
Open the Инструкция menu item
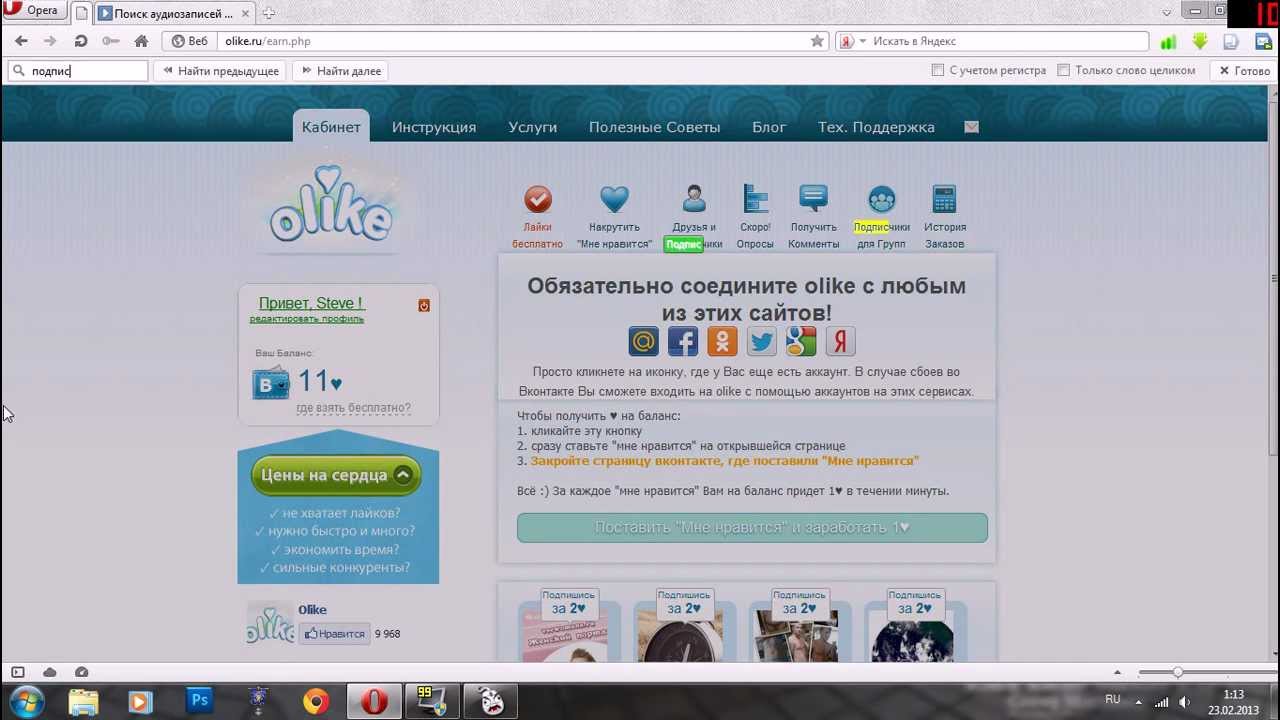click(434, 127)
